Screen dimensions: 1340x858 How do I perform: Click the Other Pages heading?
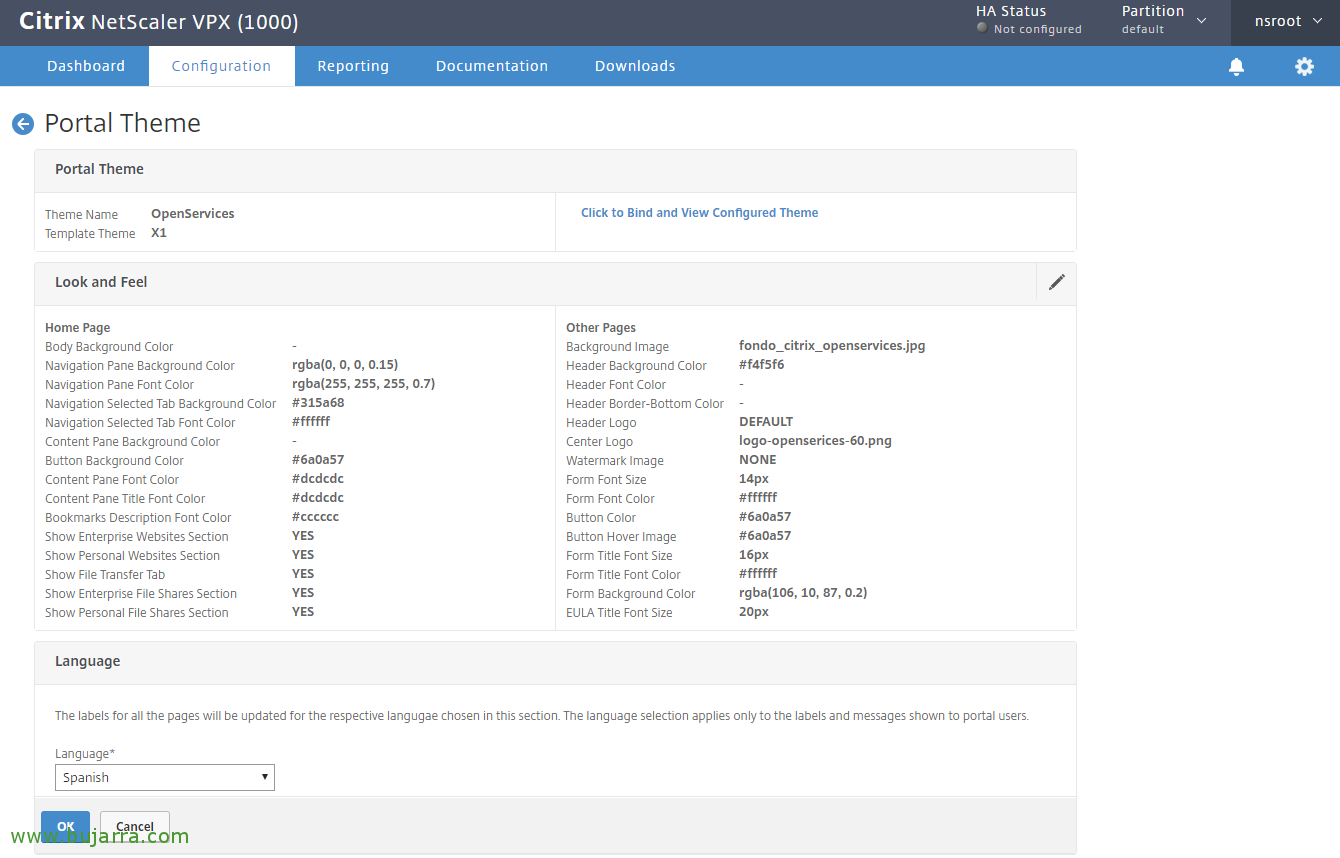pos(601,328)
